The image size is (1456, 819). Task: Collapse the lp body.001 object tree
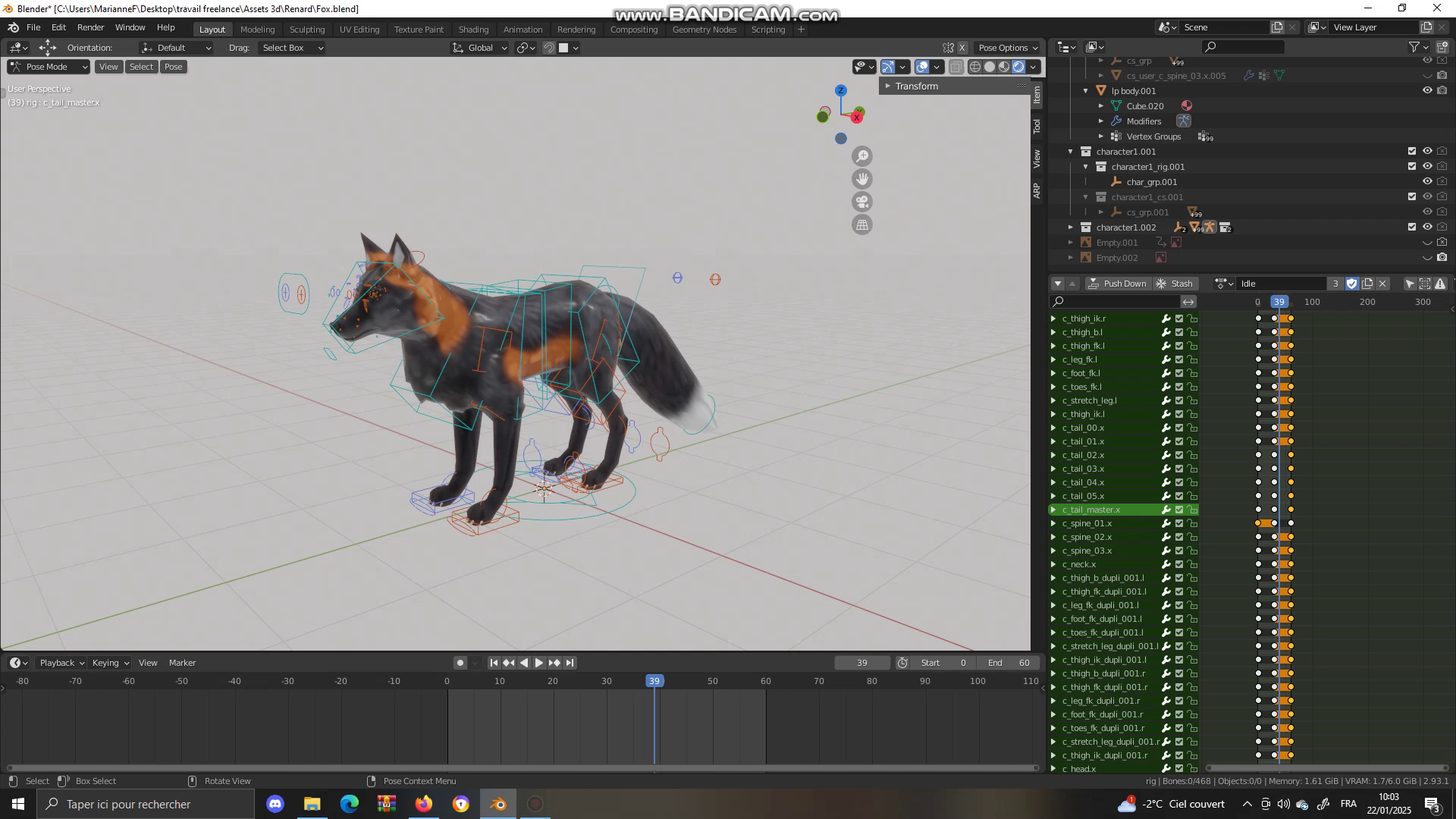click(1086, 91)
